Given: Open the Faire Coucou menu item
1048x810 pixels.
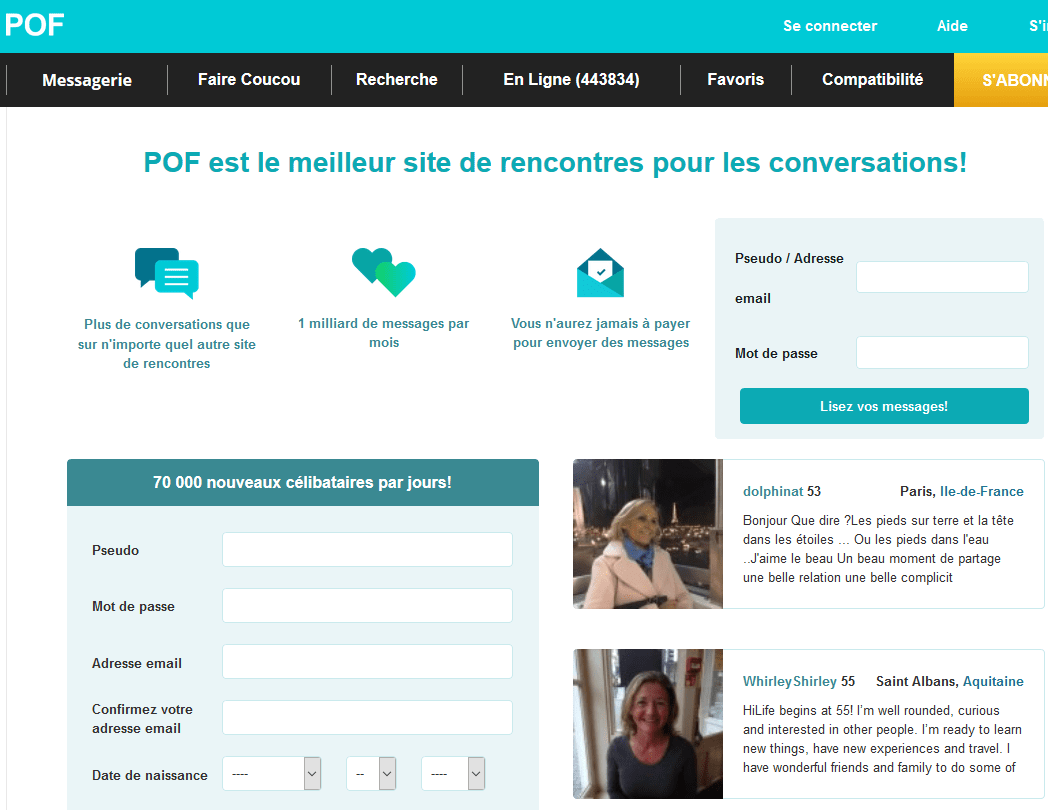Looking at the screenshot, I should point(249,80).
